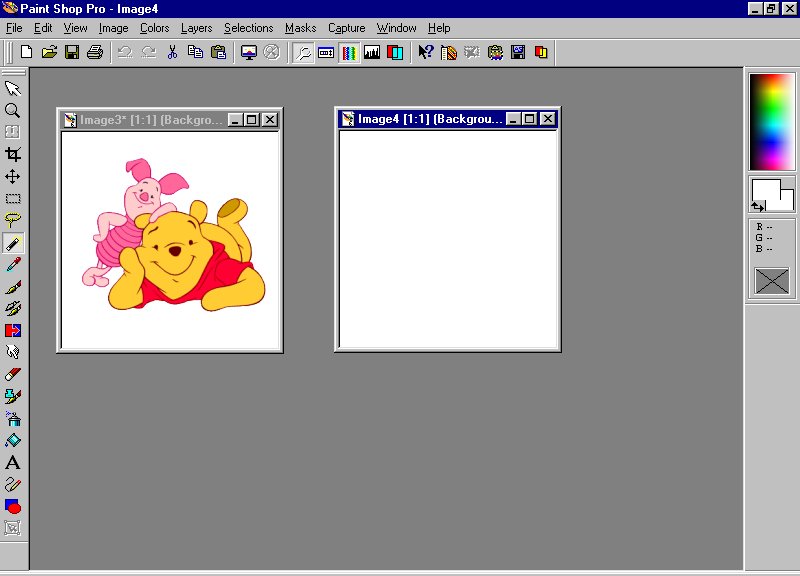800x576 pixels.
Task: Toggle the Tool Options palette button
Action: click(x=326, y=52)
